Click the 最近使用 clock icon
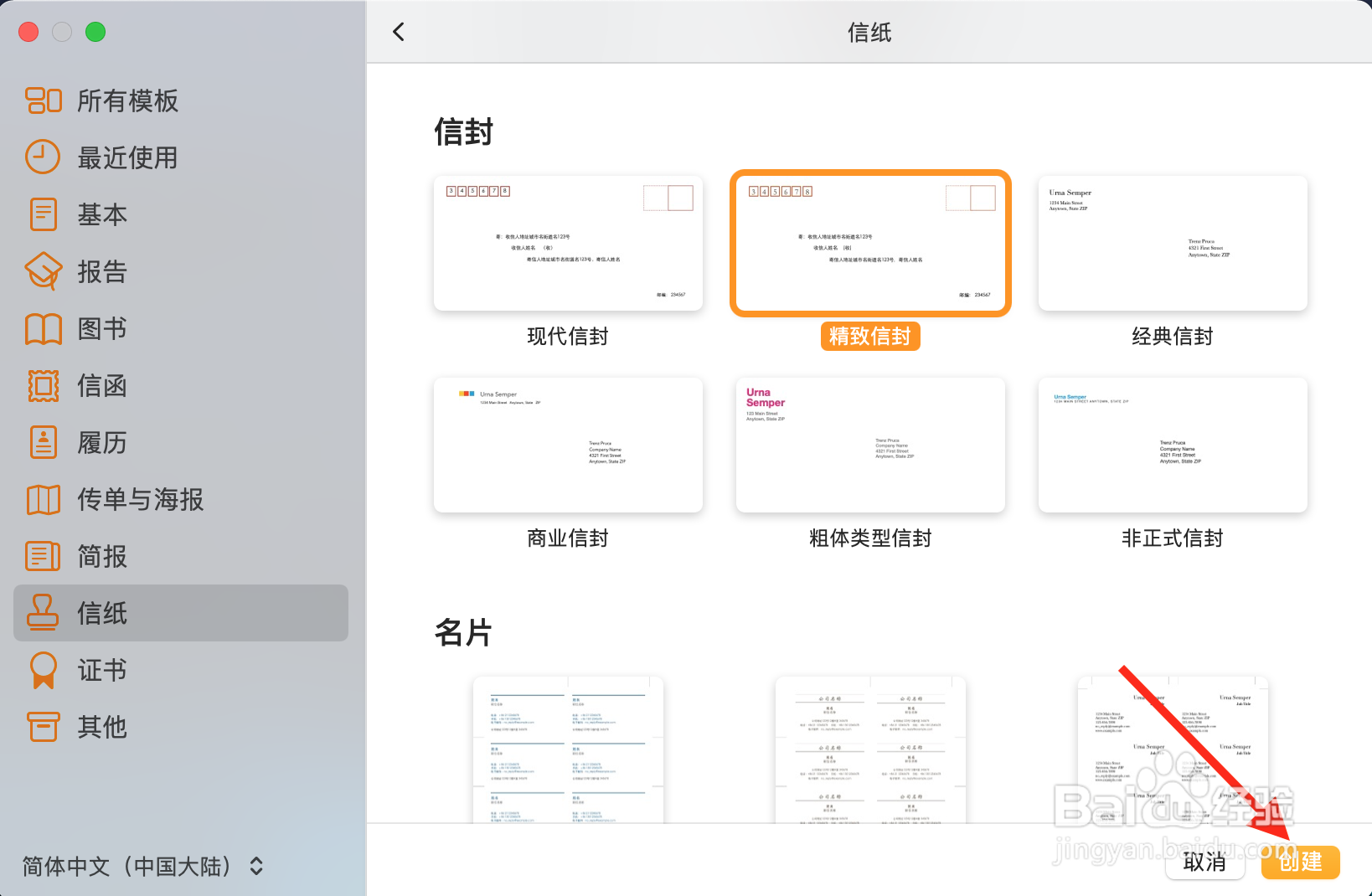1372x896 pixels. pos(43,157)
